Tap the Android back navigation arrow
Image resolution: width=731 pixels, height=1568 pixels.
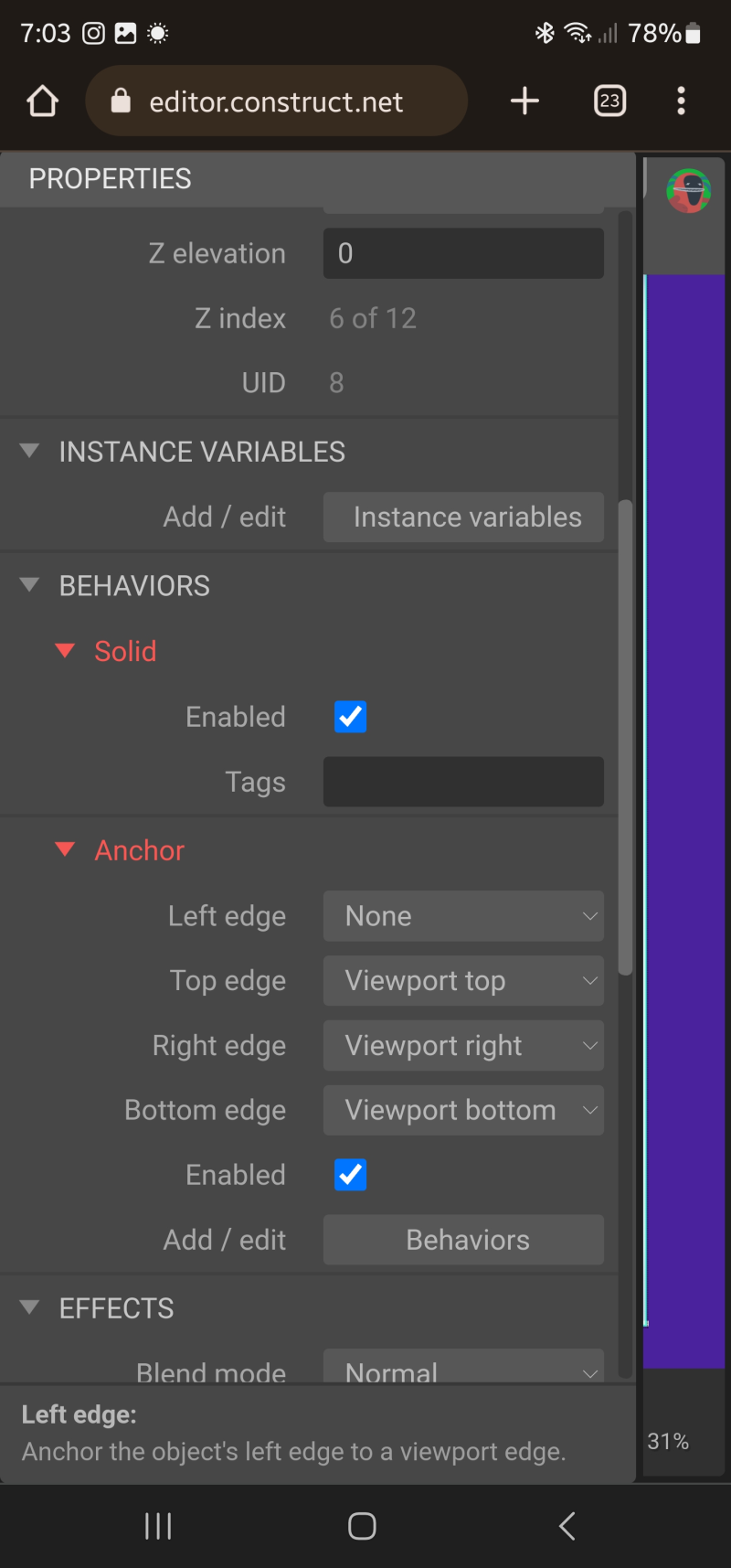click(x=567, y=1525)
